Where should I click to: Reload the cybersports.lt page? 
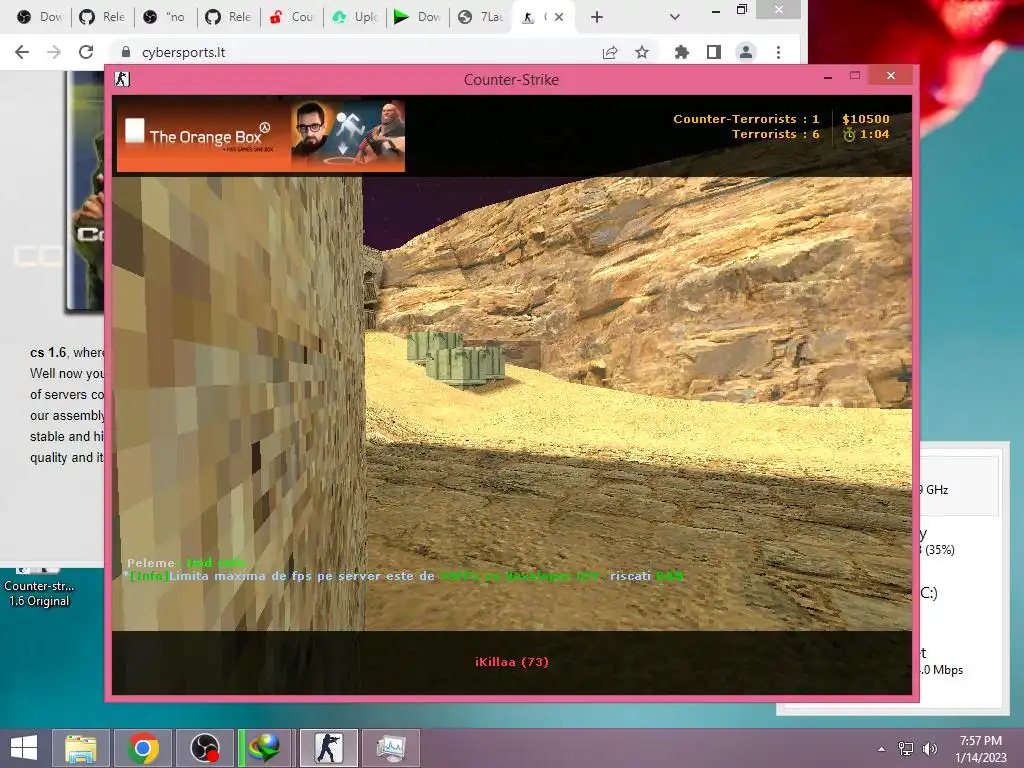[86, 52]
